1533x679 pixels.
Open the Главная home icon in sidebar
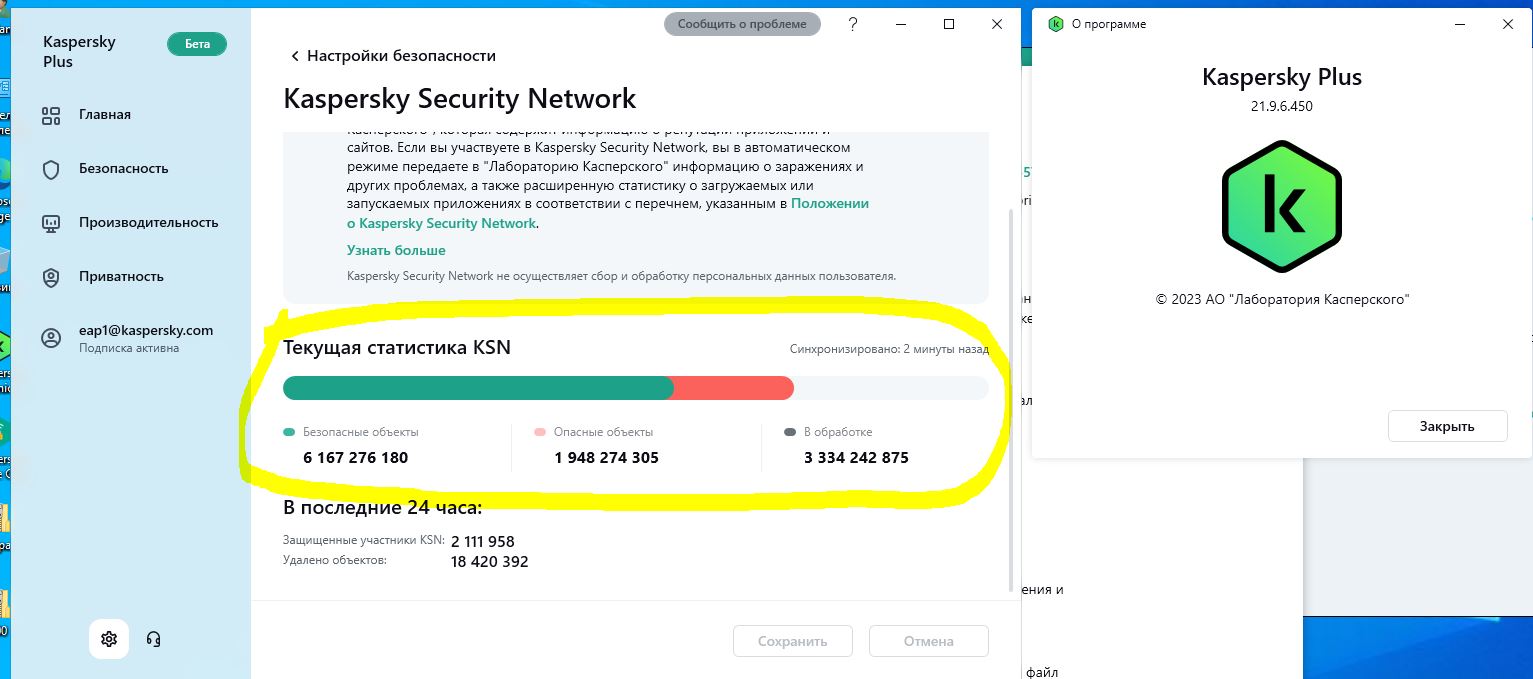coord(51,115)
